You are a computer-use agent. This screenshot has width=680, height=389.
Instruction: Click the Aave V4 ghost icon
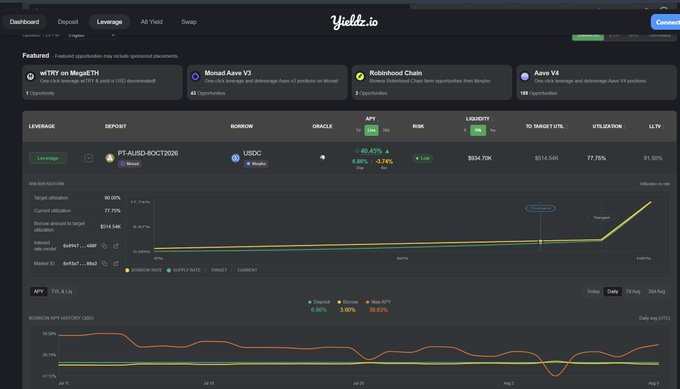coord(525,76)
